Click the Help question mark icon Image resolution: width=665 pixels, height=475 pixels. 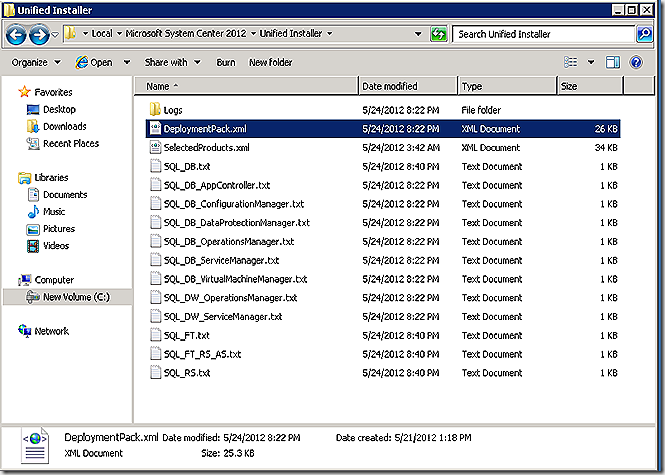coord(636,62)
